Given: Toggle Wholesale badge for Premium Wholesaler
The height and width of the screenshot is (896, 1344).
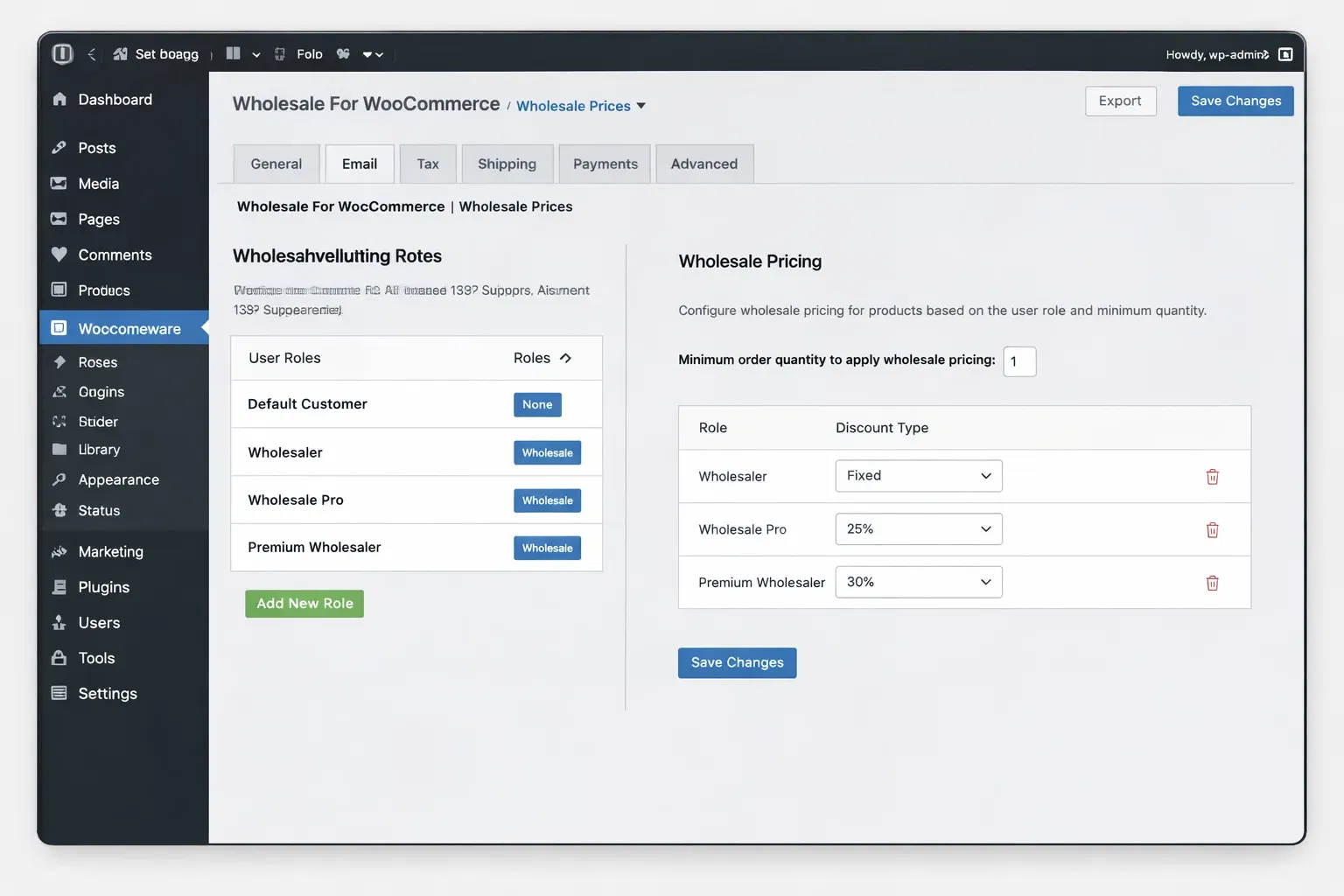Looking at the screenshot, I should (547, 549).
